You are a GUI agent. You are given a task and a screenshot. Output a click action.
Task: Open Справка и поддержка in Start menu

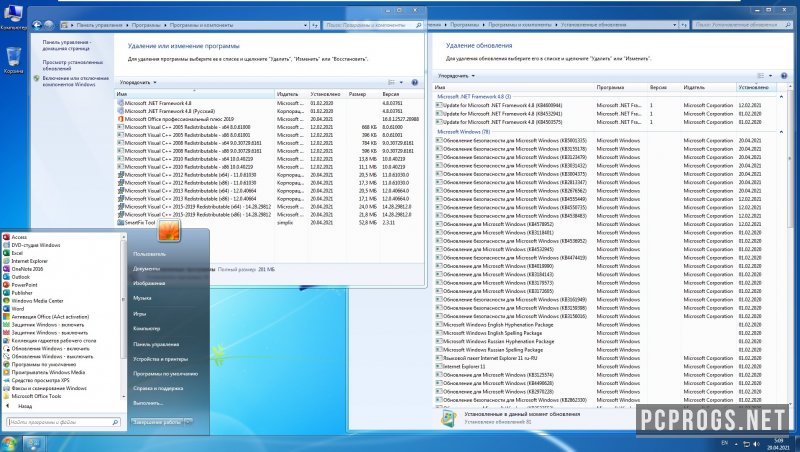pos(158,389)
